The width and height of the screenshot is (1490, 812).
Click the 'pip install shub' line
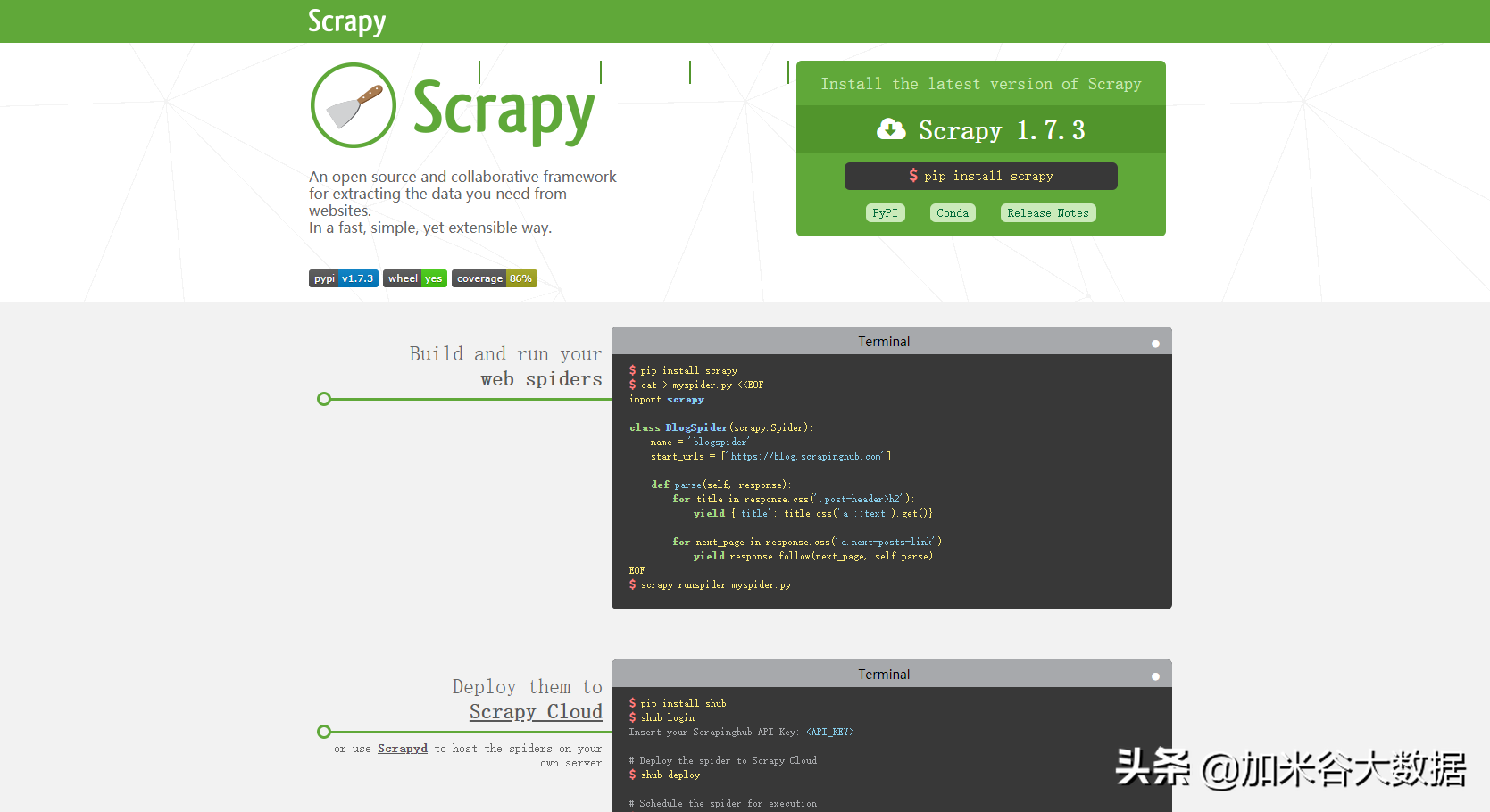[678, 704]
